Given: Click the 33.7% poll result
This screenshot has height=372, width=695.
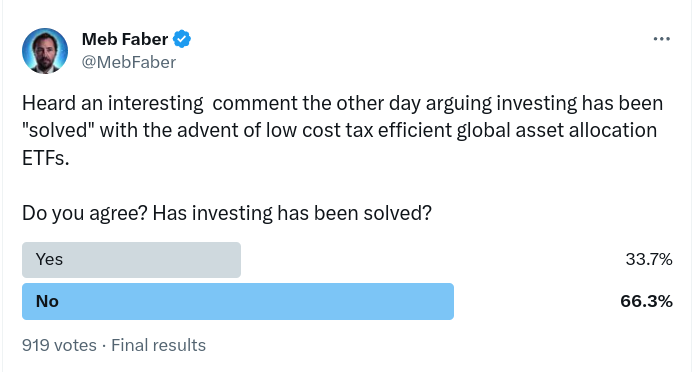Looking at the screenshot, I should (x=649, y=259).
